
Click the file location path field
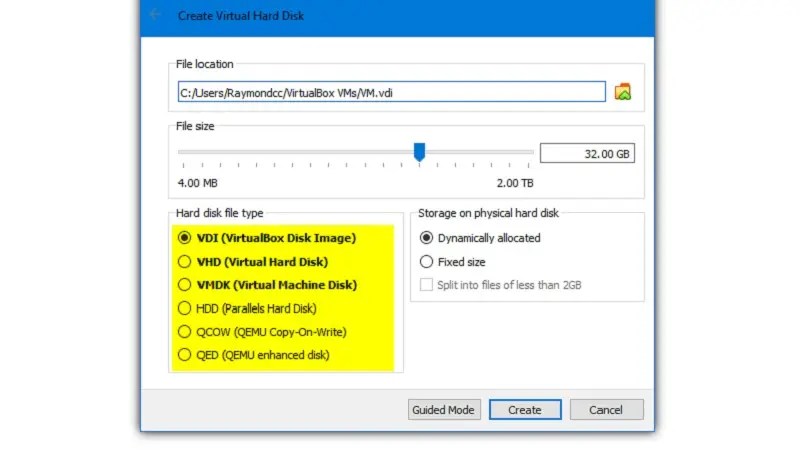click(391, 92)
